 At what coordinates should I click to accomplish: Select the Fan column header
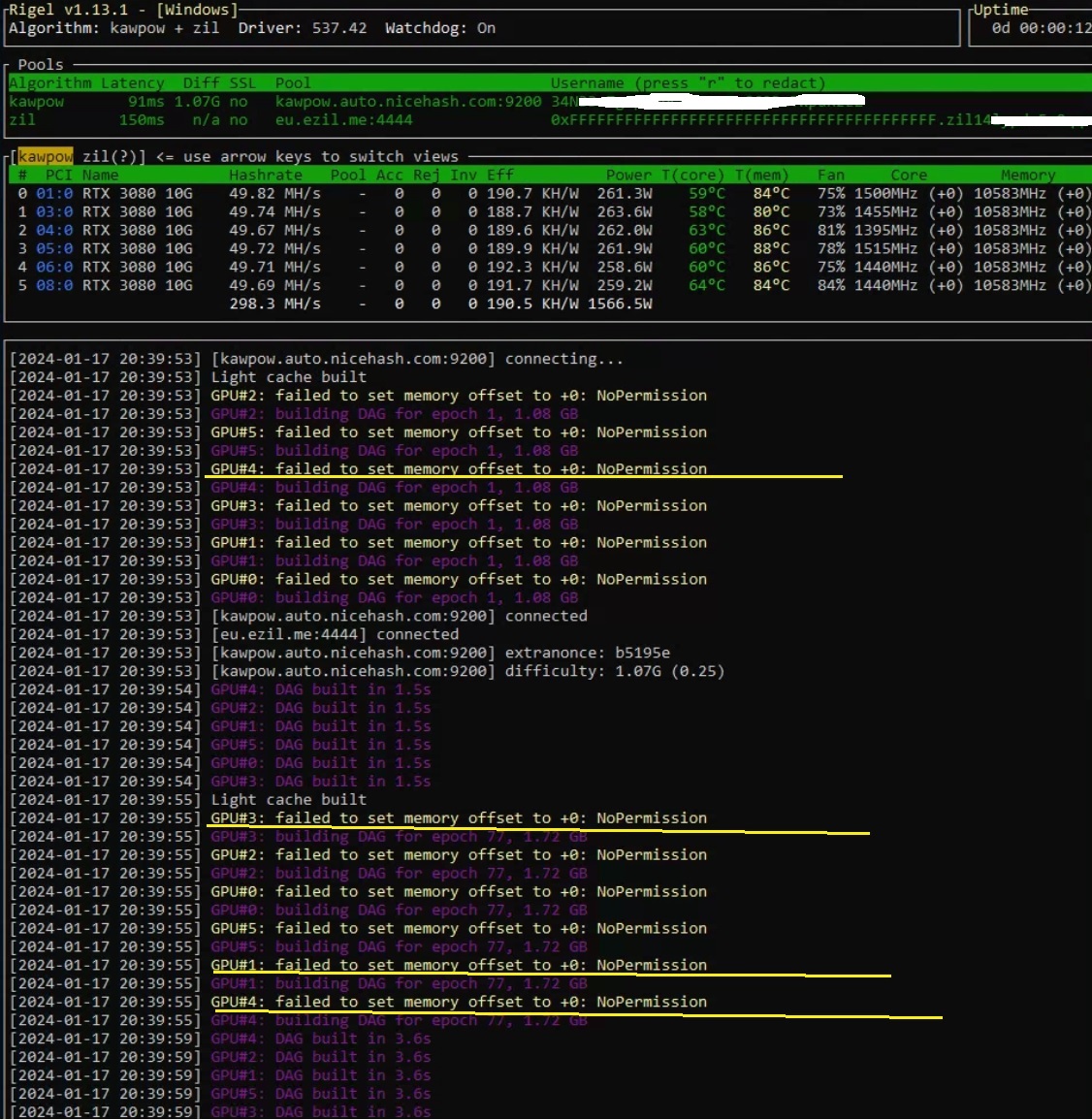tap(831, 175)
